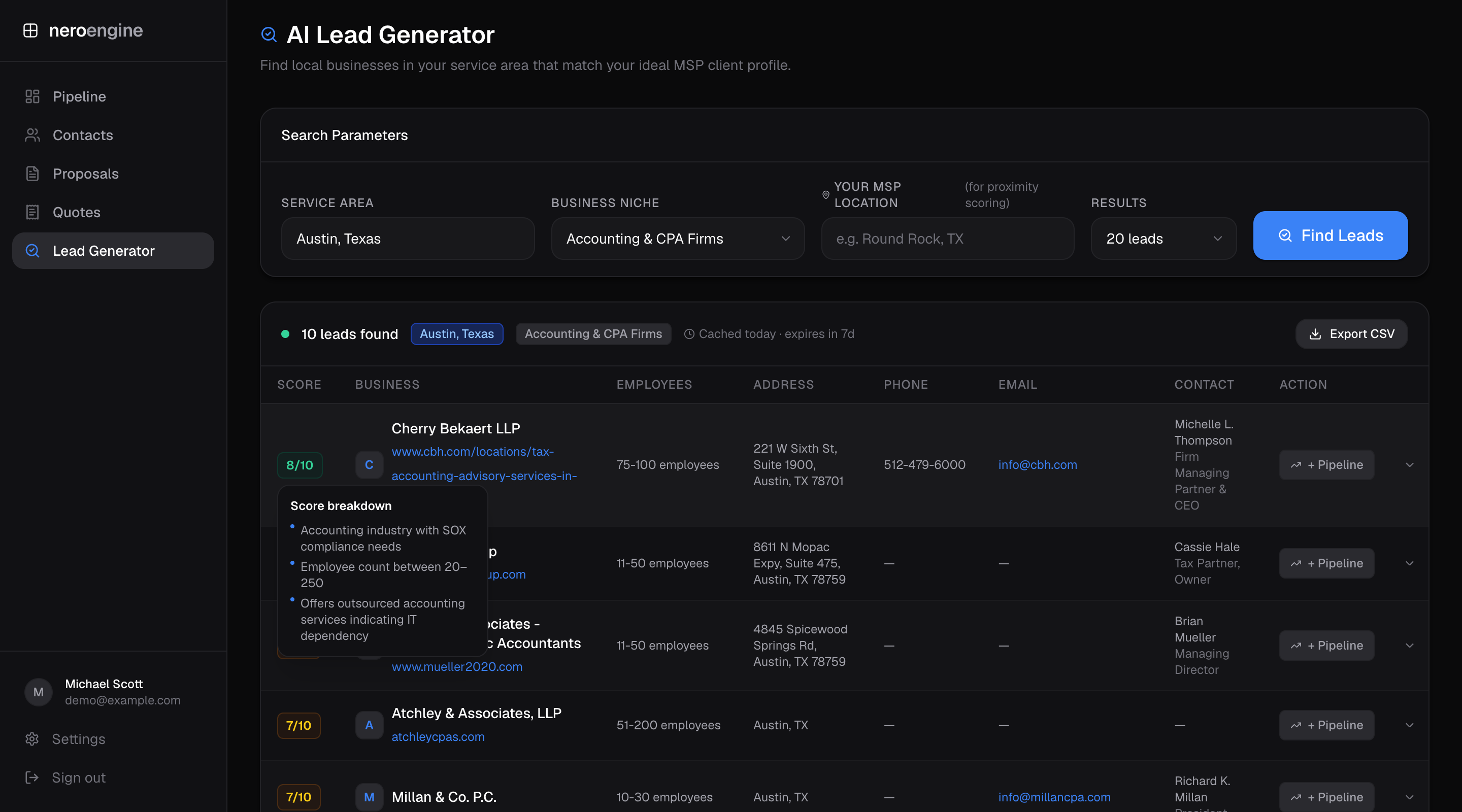Image resolution: width=1462 pixels, height=812 pixels.
Task: Click the Austin, Texas filter tag
Action: (457, 333)
